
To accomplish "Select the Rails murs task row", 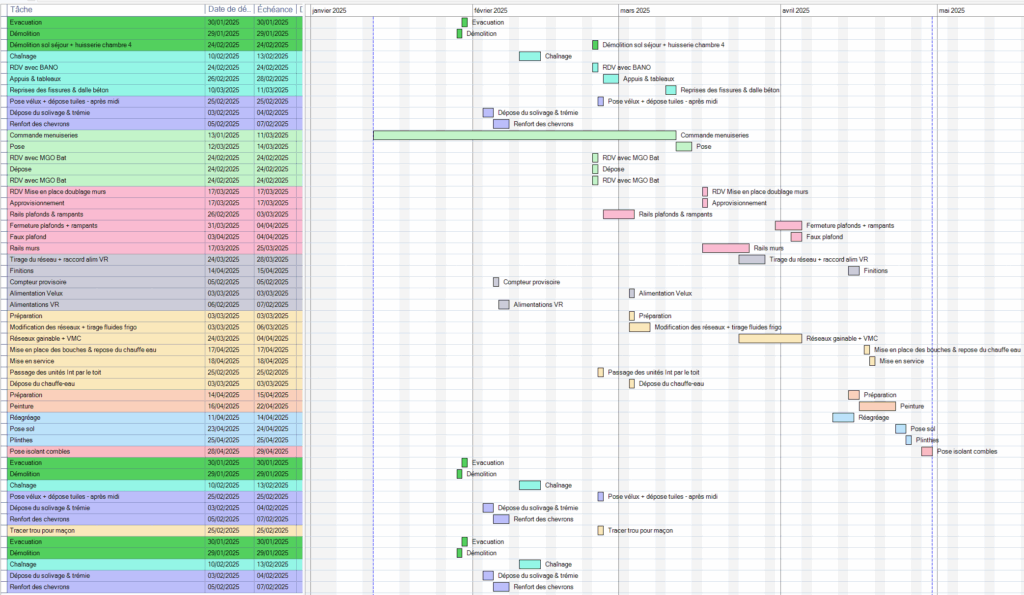I will tap(155, 248).
